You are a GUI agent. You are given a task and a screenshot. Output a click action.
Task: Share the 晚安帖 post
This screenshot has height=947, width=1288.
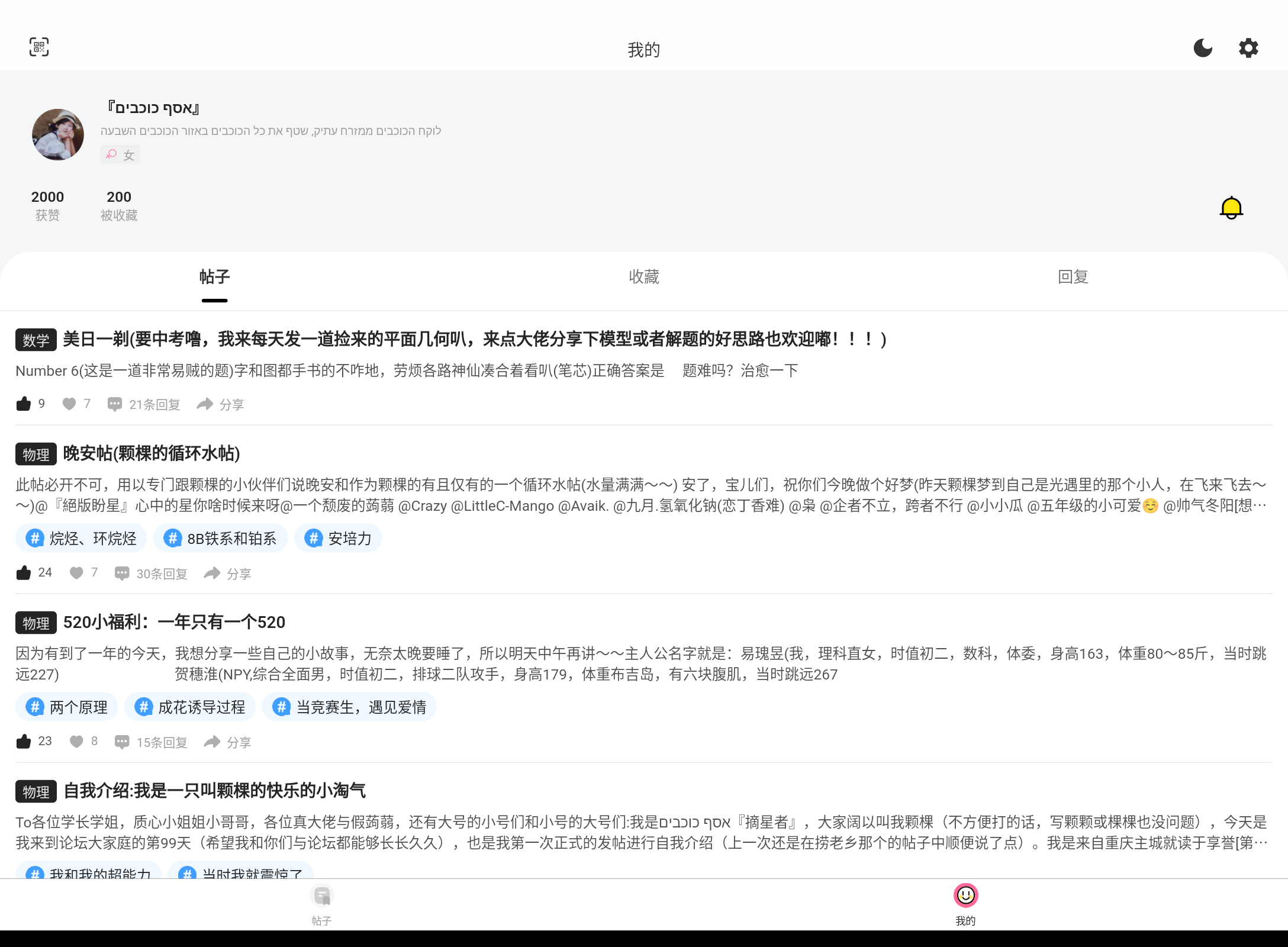click(x=227, y=573)
